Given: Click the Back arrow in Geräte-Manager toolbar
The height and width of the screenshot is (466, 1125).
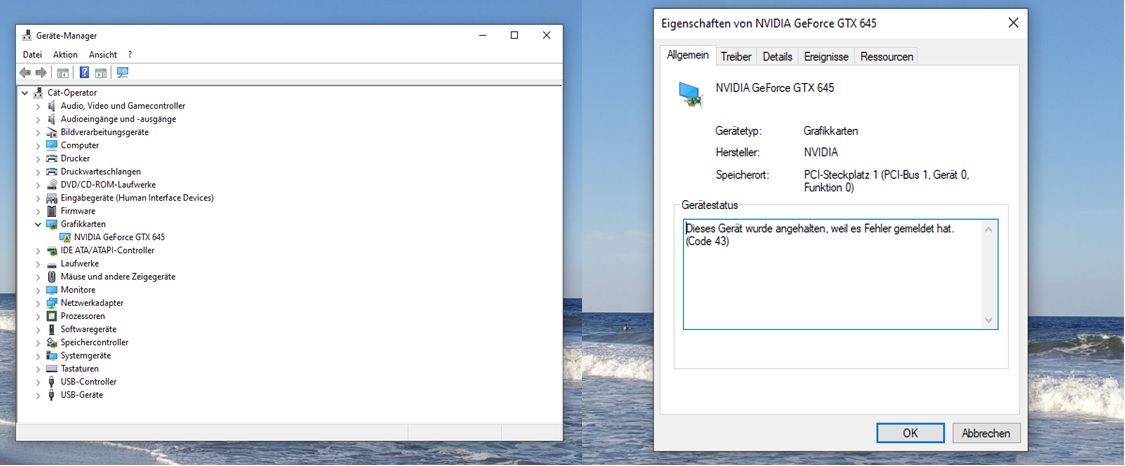Looking at the screenshot, I should (25, 72).
